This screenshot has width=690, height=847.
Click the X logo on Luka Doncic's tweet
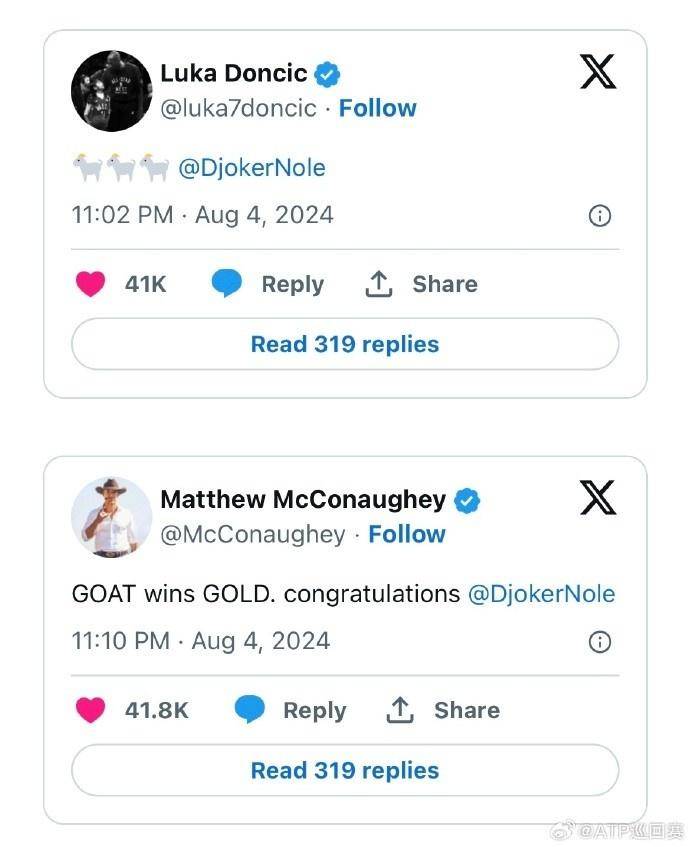tap(598, 72)
